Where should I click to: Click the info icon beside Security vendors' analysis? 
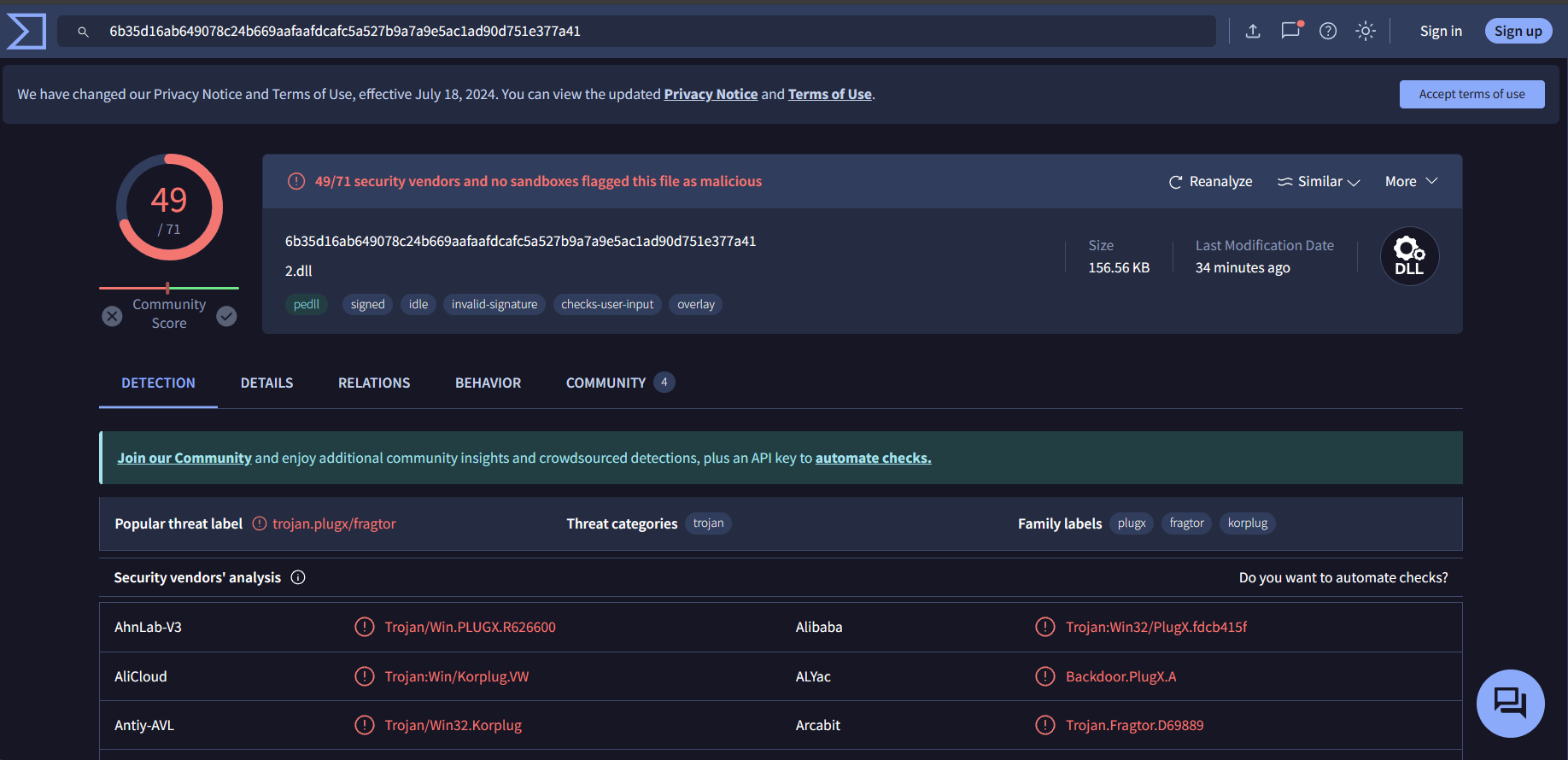298,577
